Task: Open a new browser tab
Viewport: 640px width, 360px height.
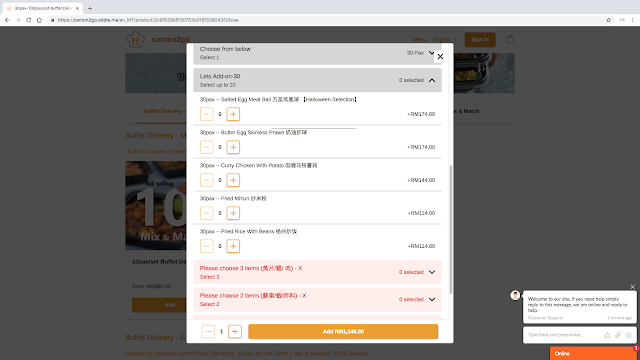Action: pos(90,8)
